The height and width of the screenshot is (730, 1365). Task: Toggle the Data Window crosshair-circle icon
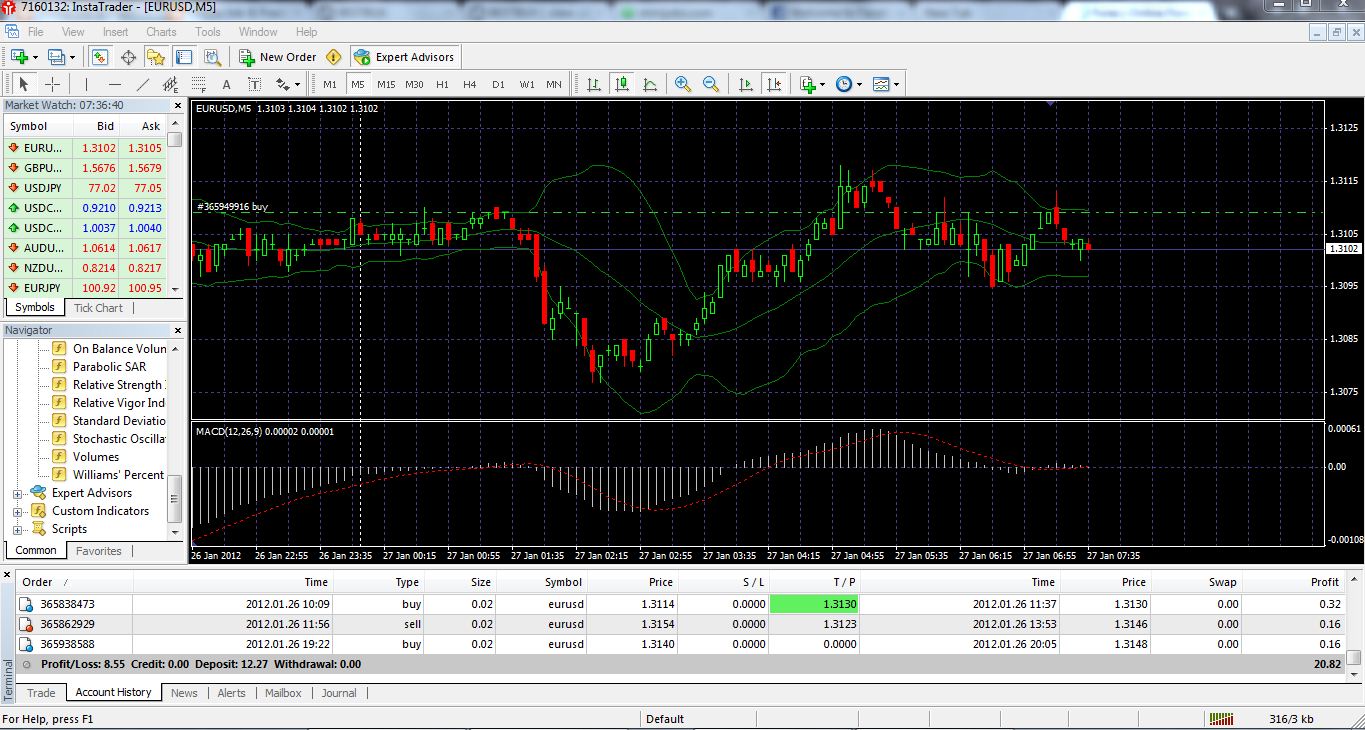click(x=128, y=57)
